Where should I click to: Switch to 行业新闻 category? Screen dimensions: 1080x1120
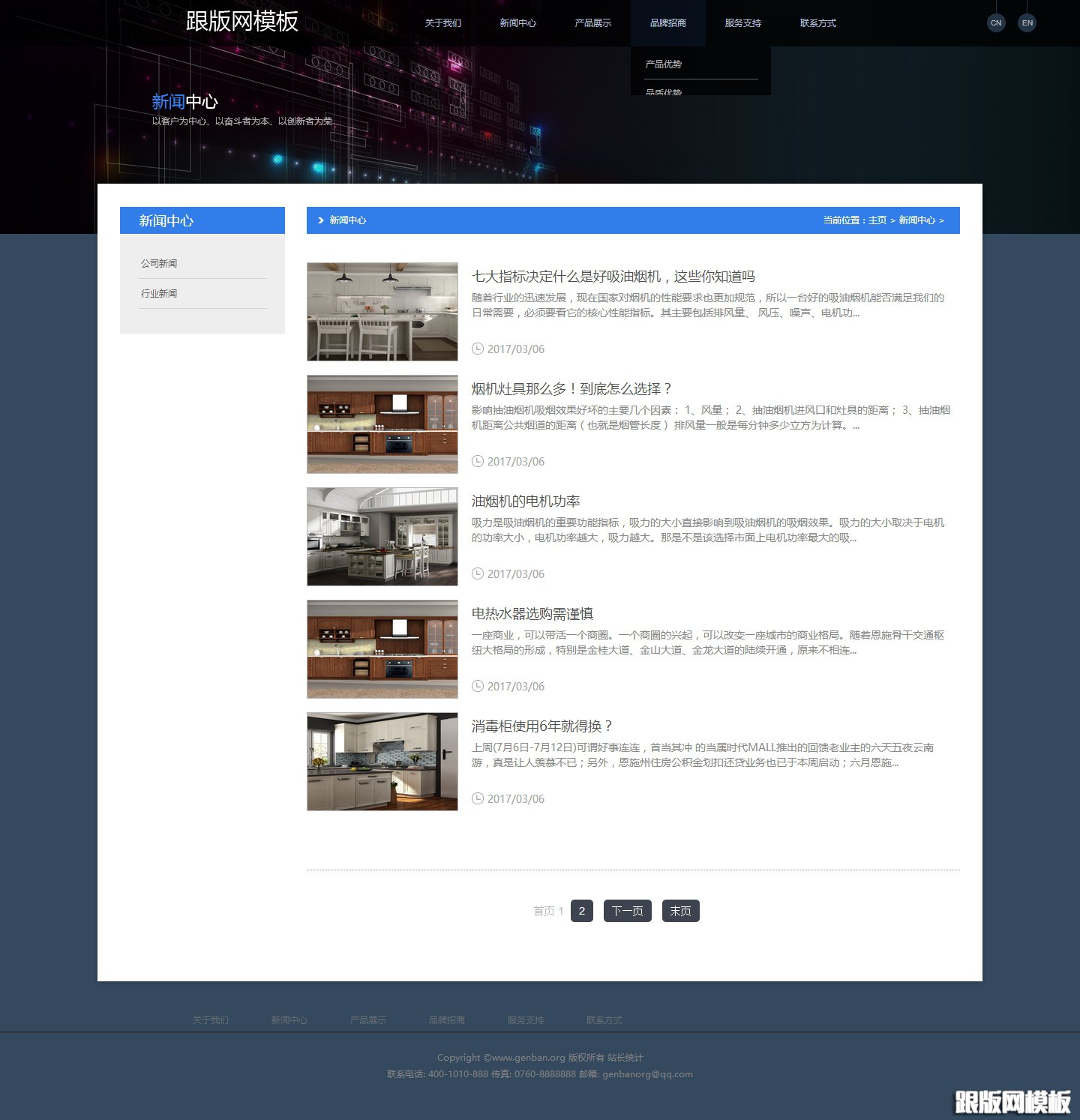point(159,293)
